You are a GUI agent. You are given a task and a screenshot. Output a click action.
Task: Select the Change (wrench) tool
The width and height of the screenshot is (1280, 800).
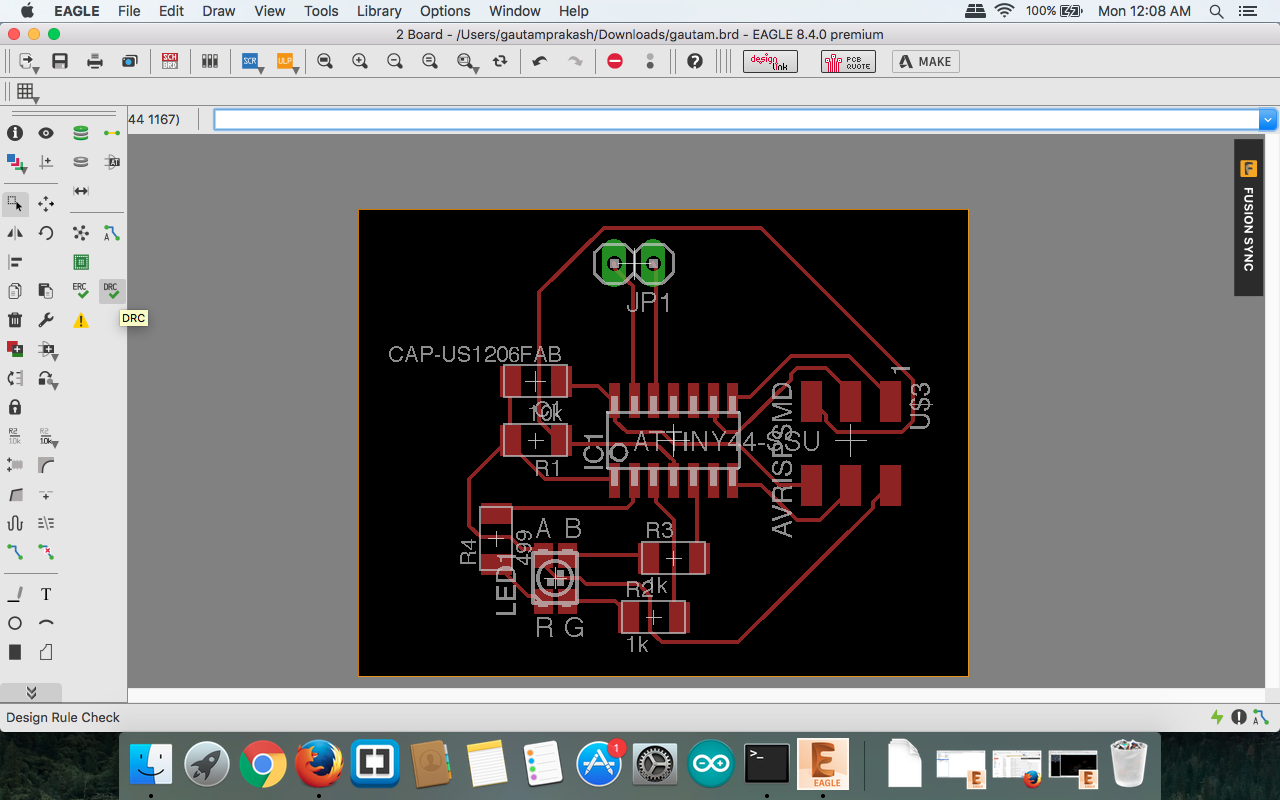point(46,320)
